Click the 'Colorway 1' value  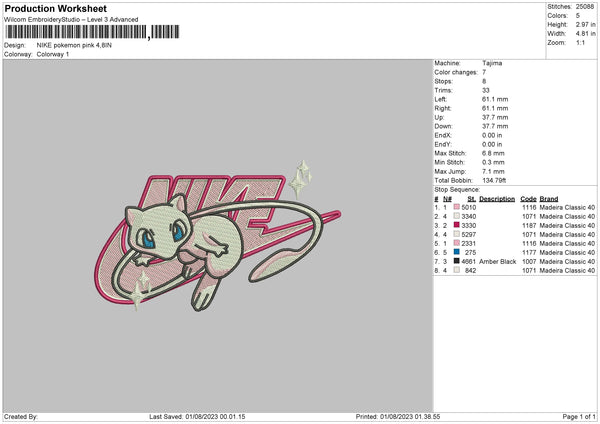pyautogui.click(x=53, y=54)
